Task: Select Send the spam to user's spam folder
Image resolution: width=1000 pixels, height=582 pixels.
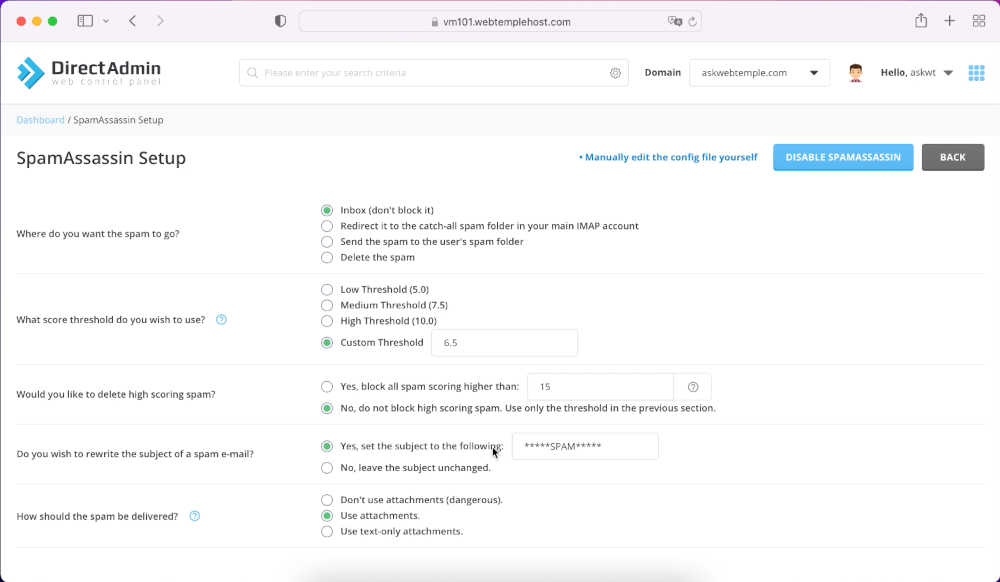Action: click(x=327, y=242)
